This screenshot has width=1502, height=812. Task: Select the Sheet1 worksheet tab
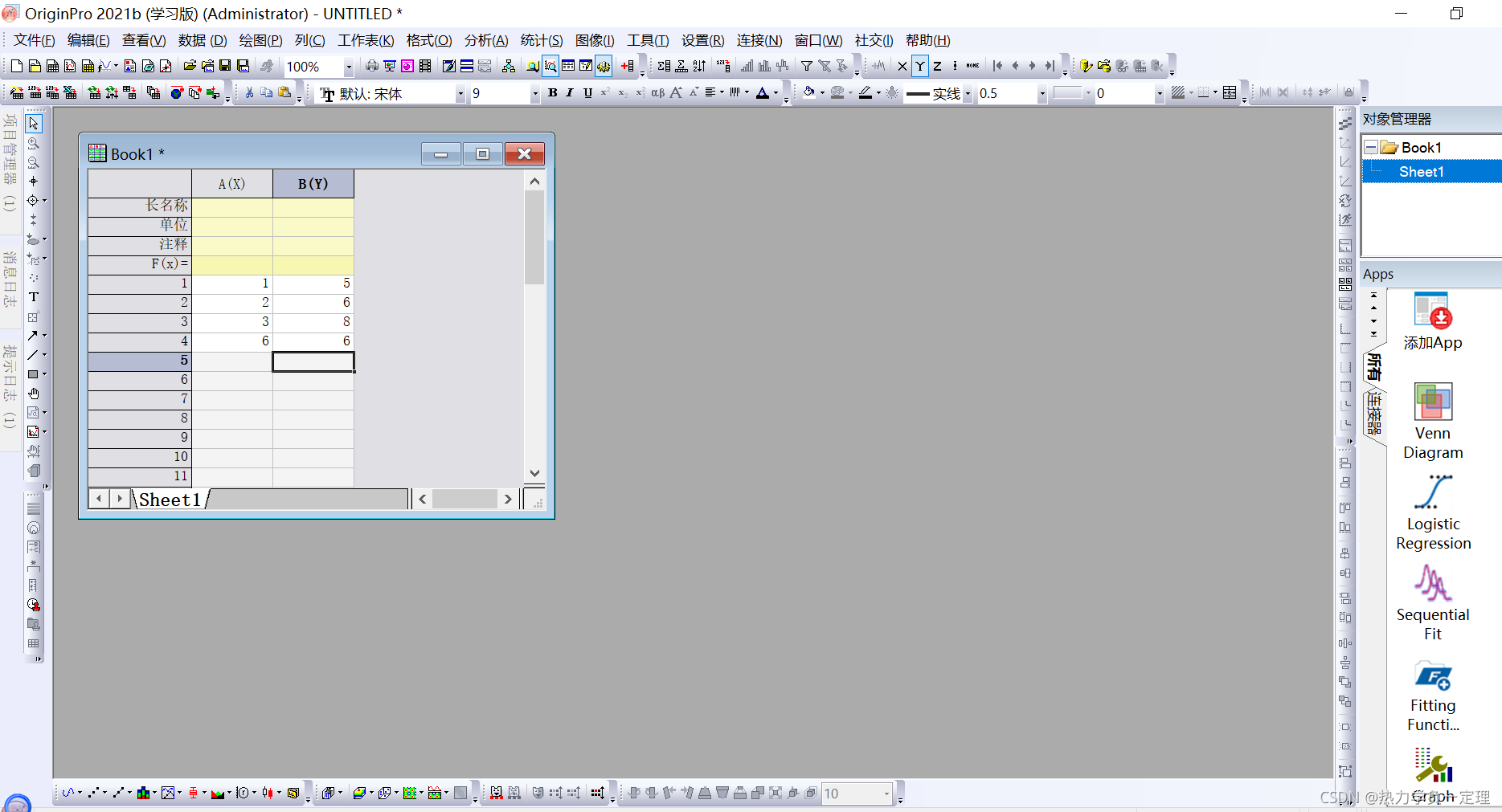(x=170, y=500)
